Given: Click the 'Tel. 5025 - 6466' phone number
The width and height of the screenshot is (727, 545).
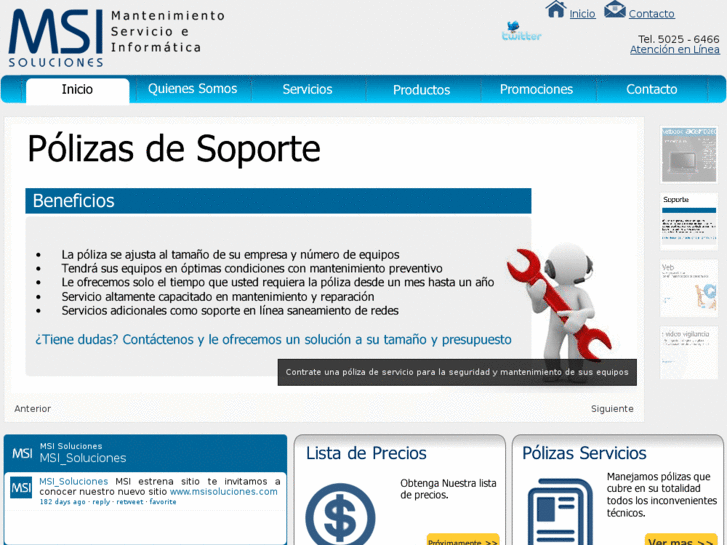Looking at the screenshot, I should coord(678,39).
